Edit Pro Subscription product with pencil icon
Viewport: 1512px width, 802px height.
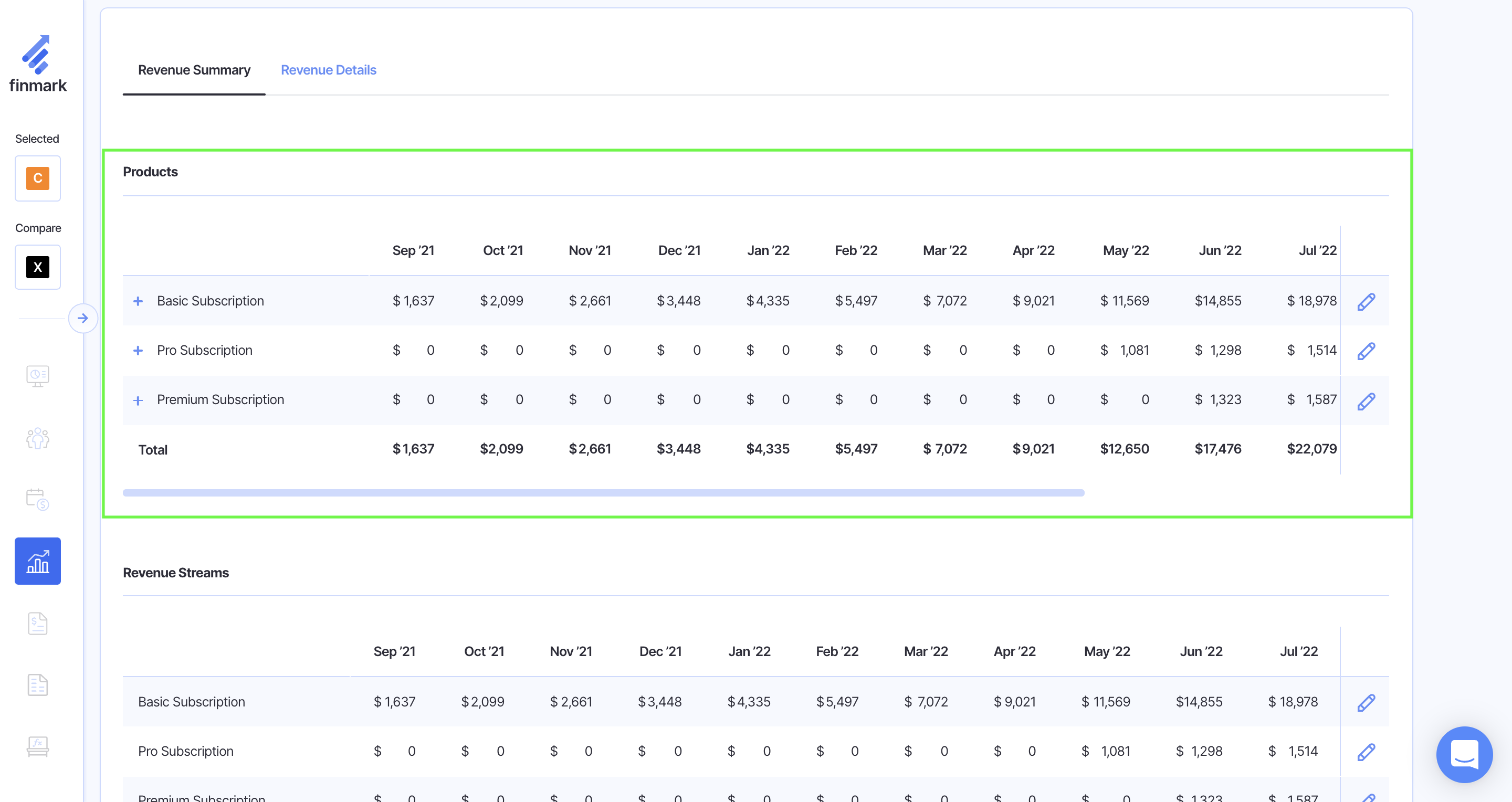click(1366, 351)
